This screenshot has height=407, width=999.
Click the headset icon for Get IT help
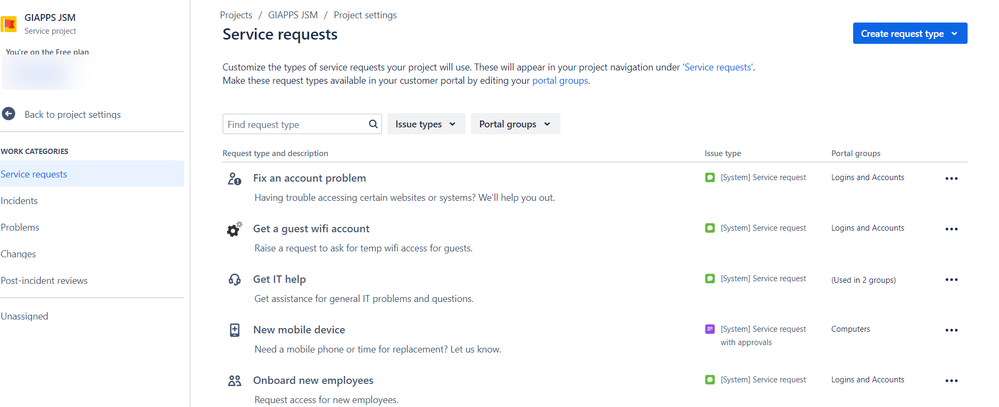pos(234,280)
